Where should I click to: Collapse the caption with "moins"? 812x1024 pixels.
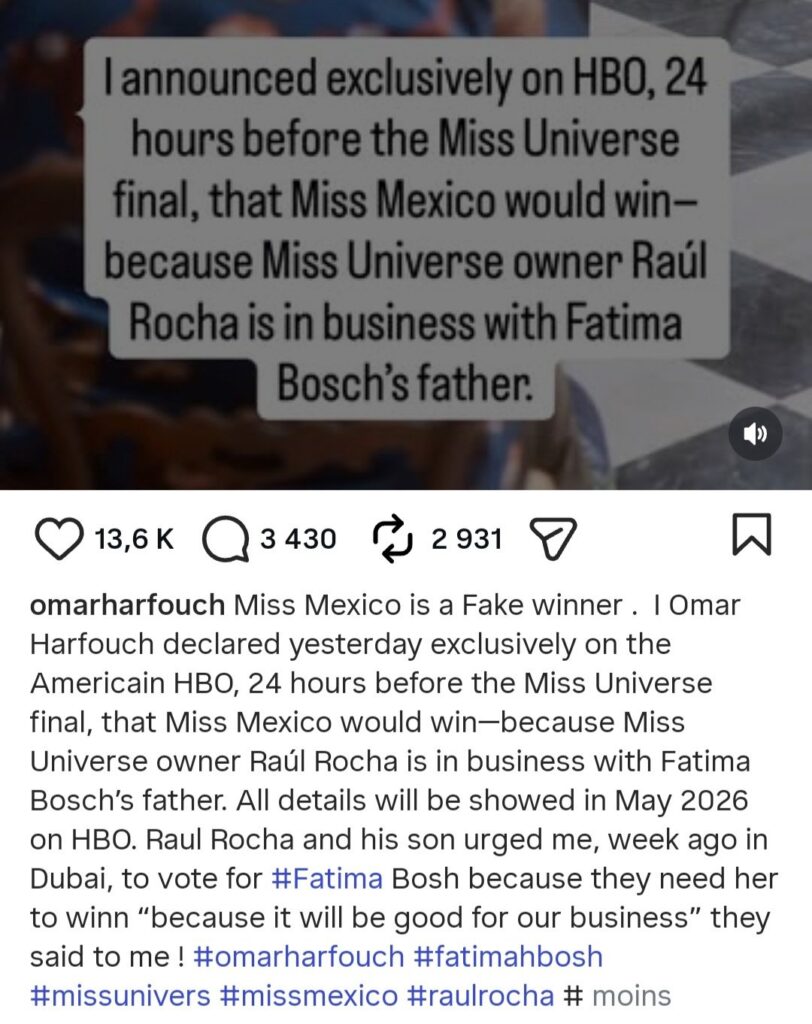tap(631, 995)
